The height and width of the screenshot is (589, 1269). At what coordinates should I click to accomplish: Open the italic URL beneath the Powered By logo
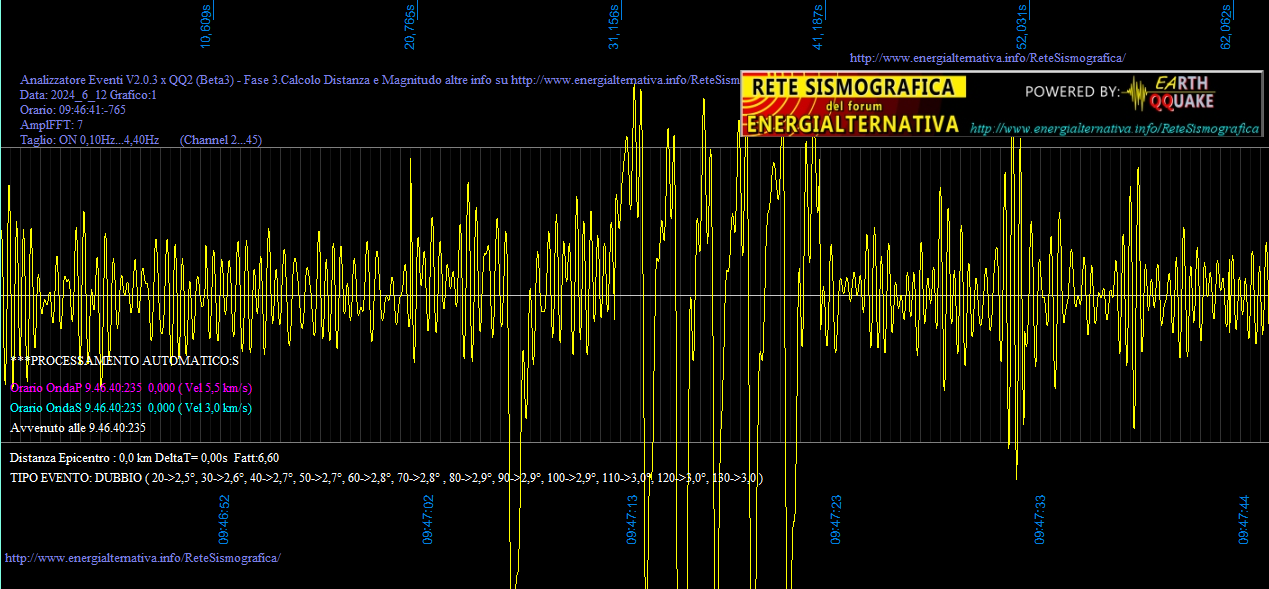pyautogui.click(x=1114, y=129)
